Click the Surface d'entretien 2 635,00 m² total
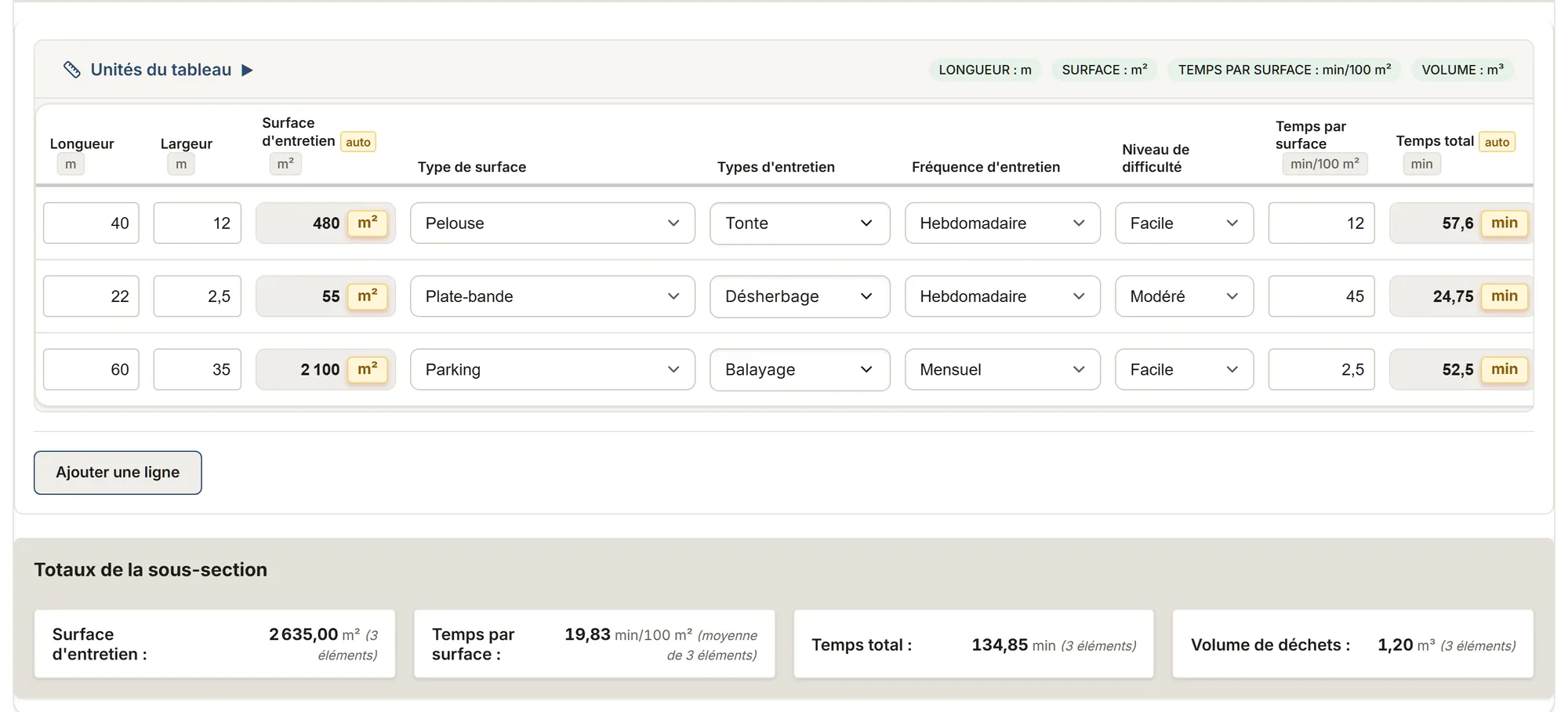 (215, 645)
